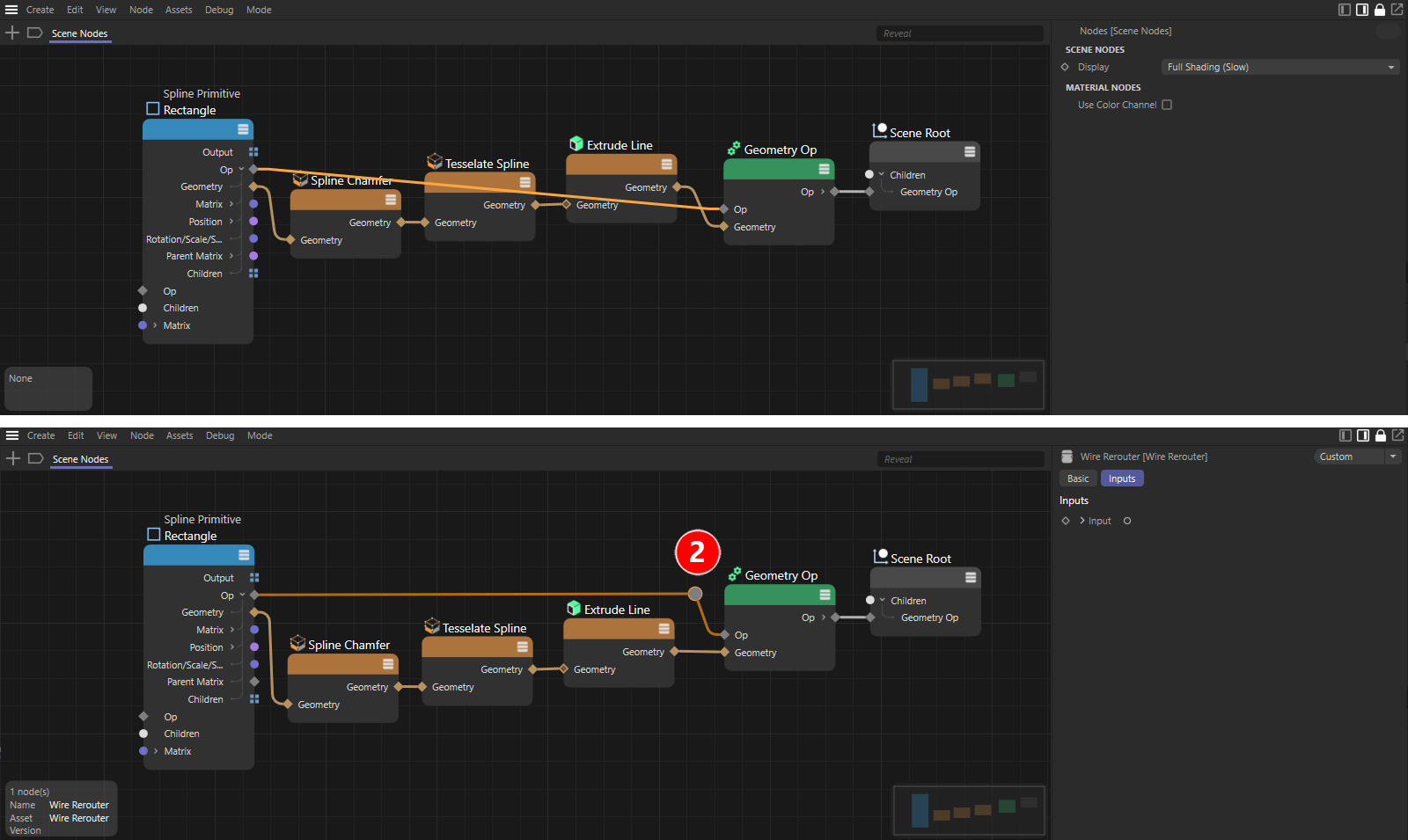1408x840 pixels.
Task: Click the keyframe diamond next to Input
Action: click(x=1066, y=521)
